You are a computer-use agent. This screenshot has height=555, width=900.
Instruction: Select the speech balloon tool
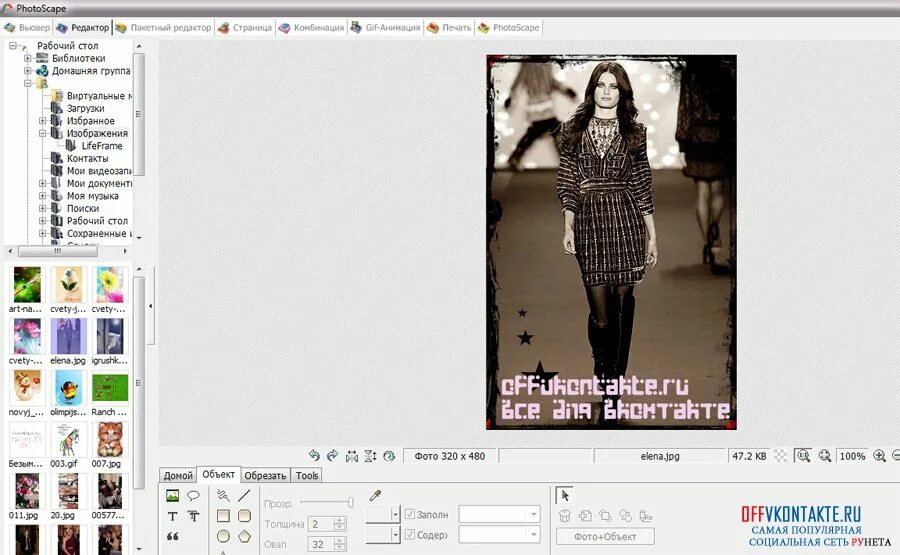pos(193,495)
